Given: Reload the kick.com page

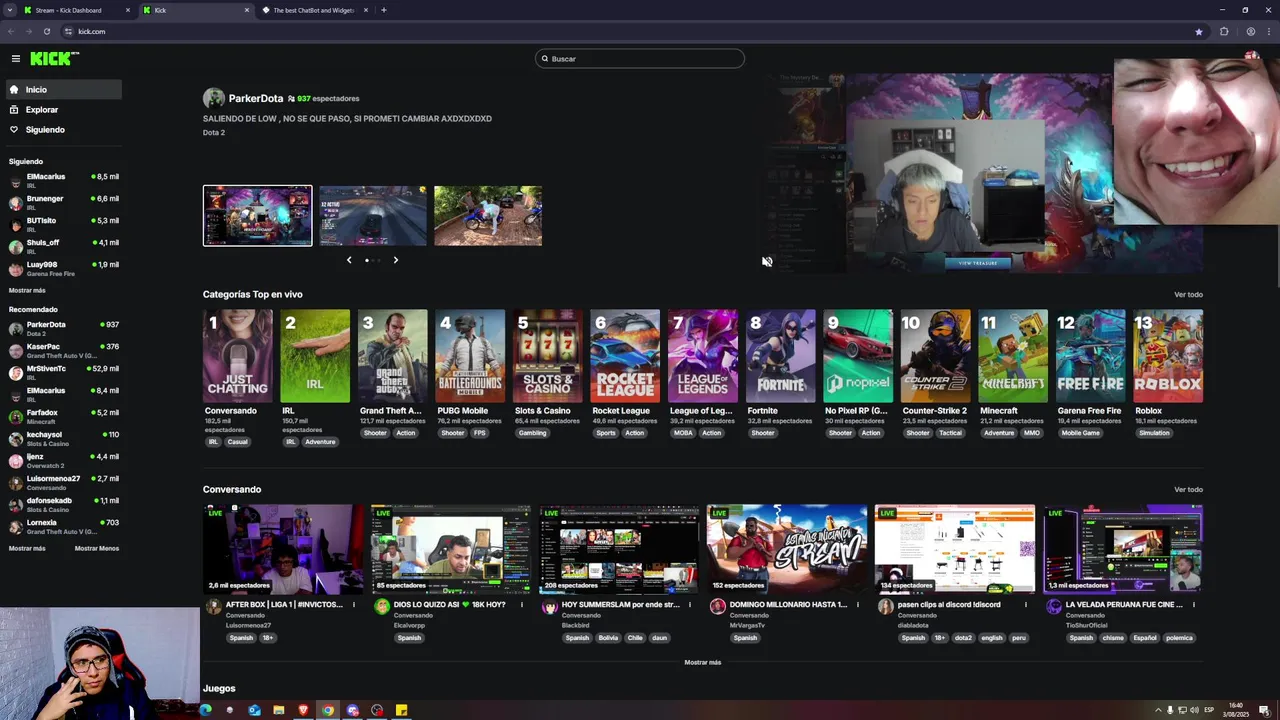Looking at the screenshot, I should [x=47, y=31].
